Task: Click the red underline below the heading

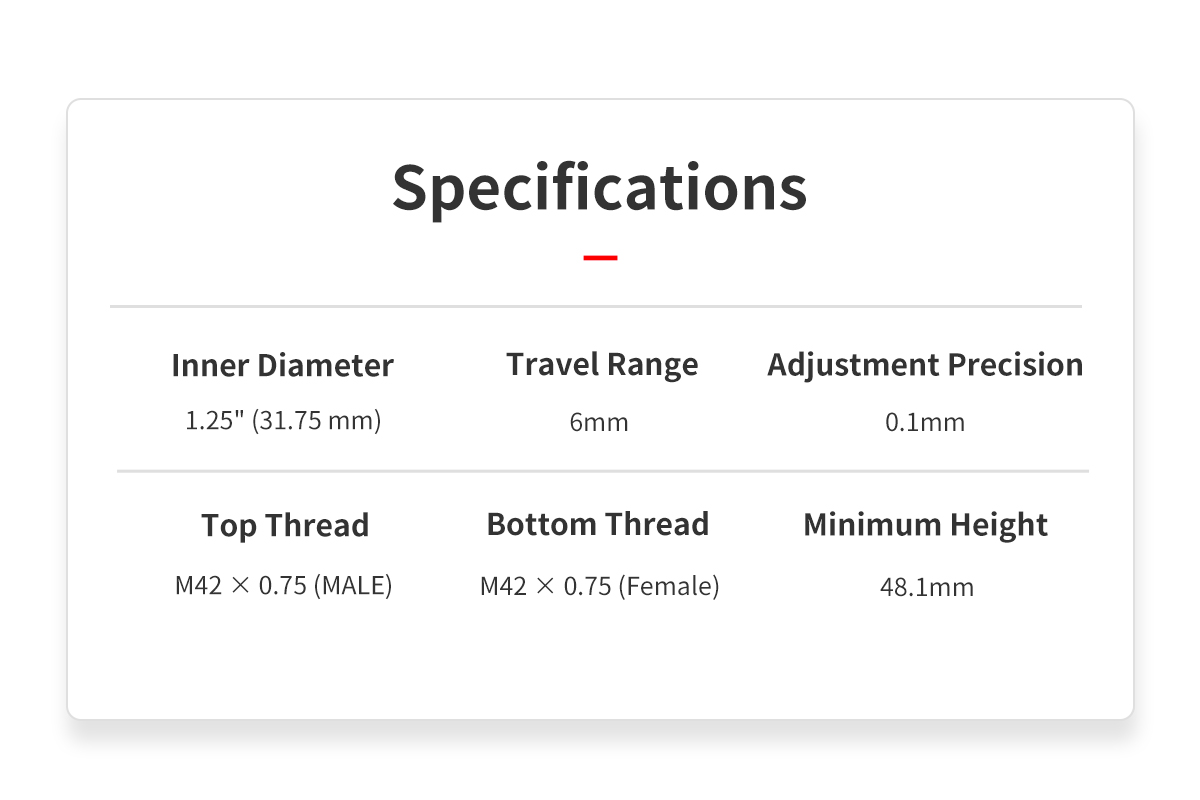Action: tap(600, 258)
